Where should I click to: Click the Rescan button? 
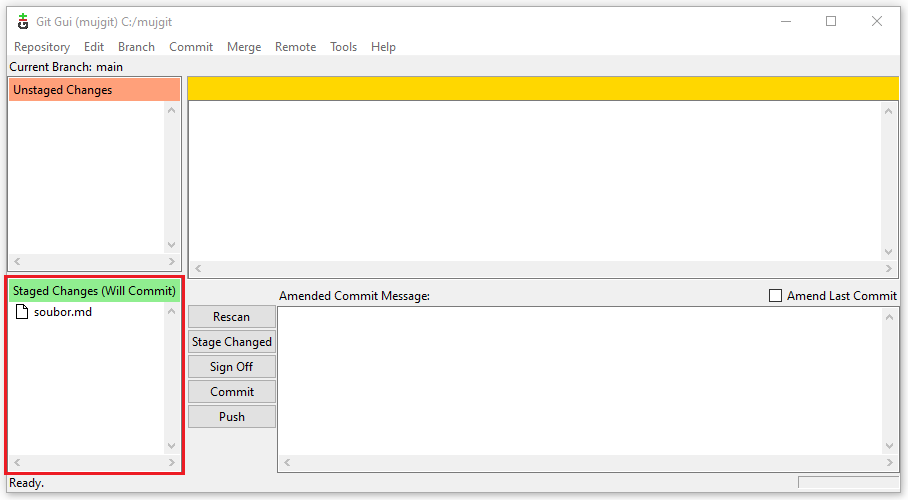click(232, 317)
